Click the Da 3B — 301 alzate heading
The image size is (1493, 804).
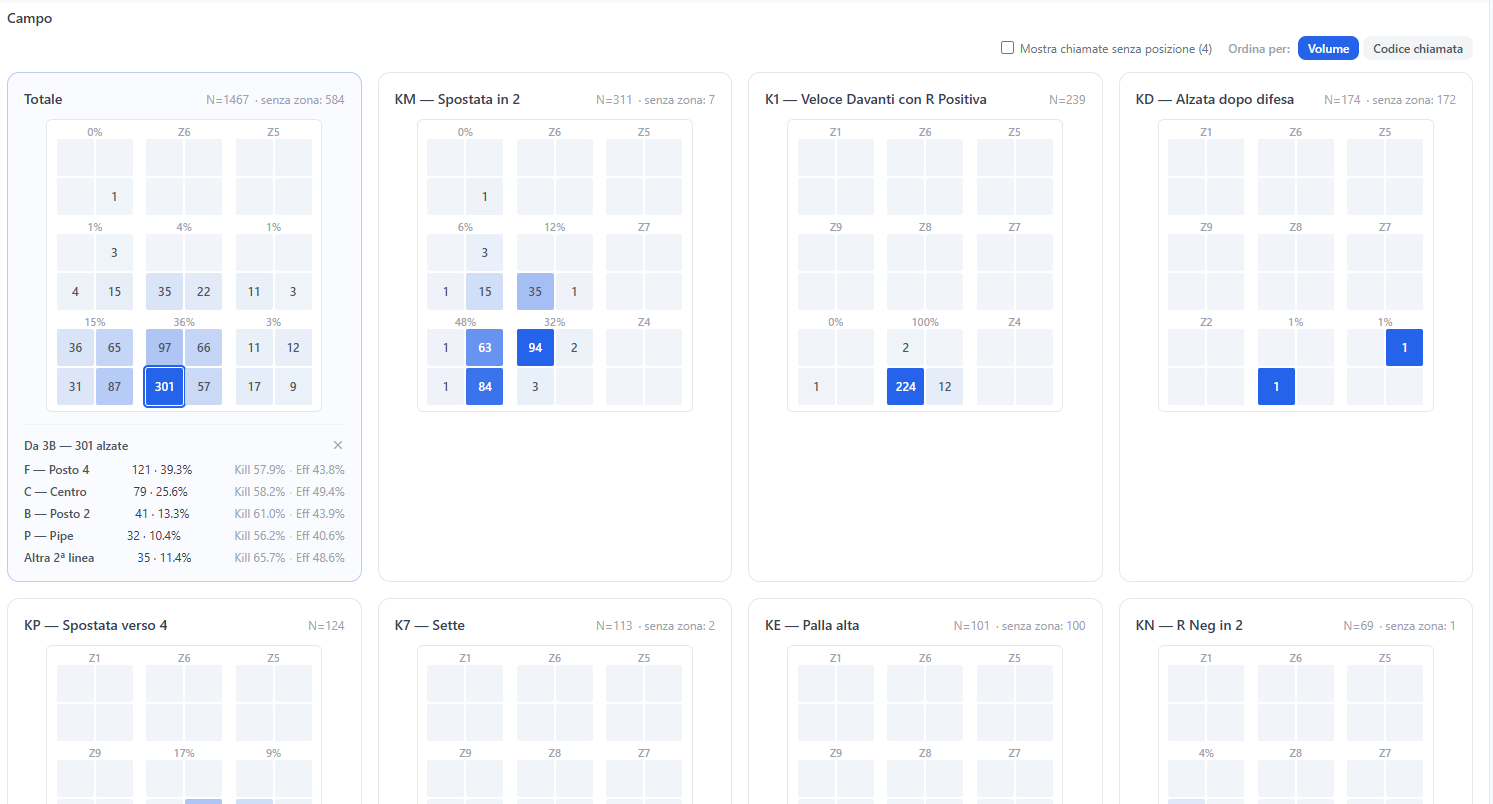tap(76, 446)
